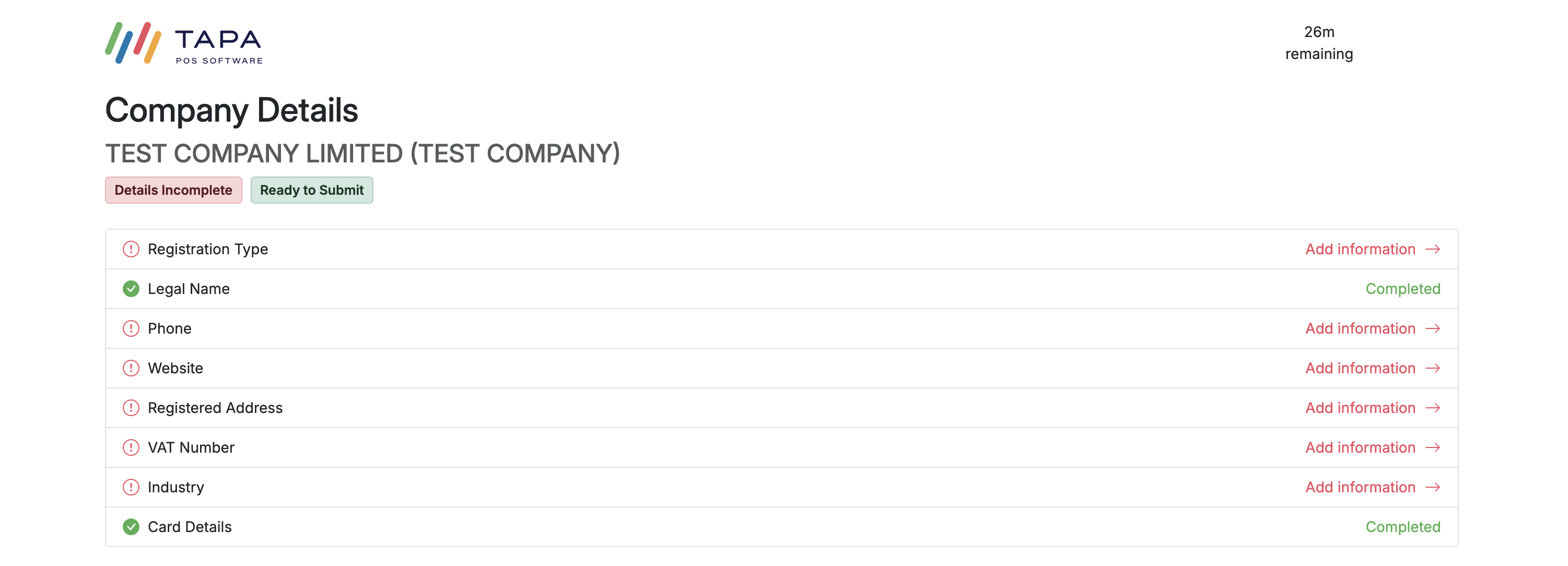Add information for Registered Address
Viewport: 1568px width, 566px height.
[1361, 408]
